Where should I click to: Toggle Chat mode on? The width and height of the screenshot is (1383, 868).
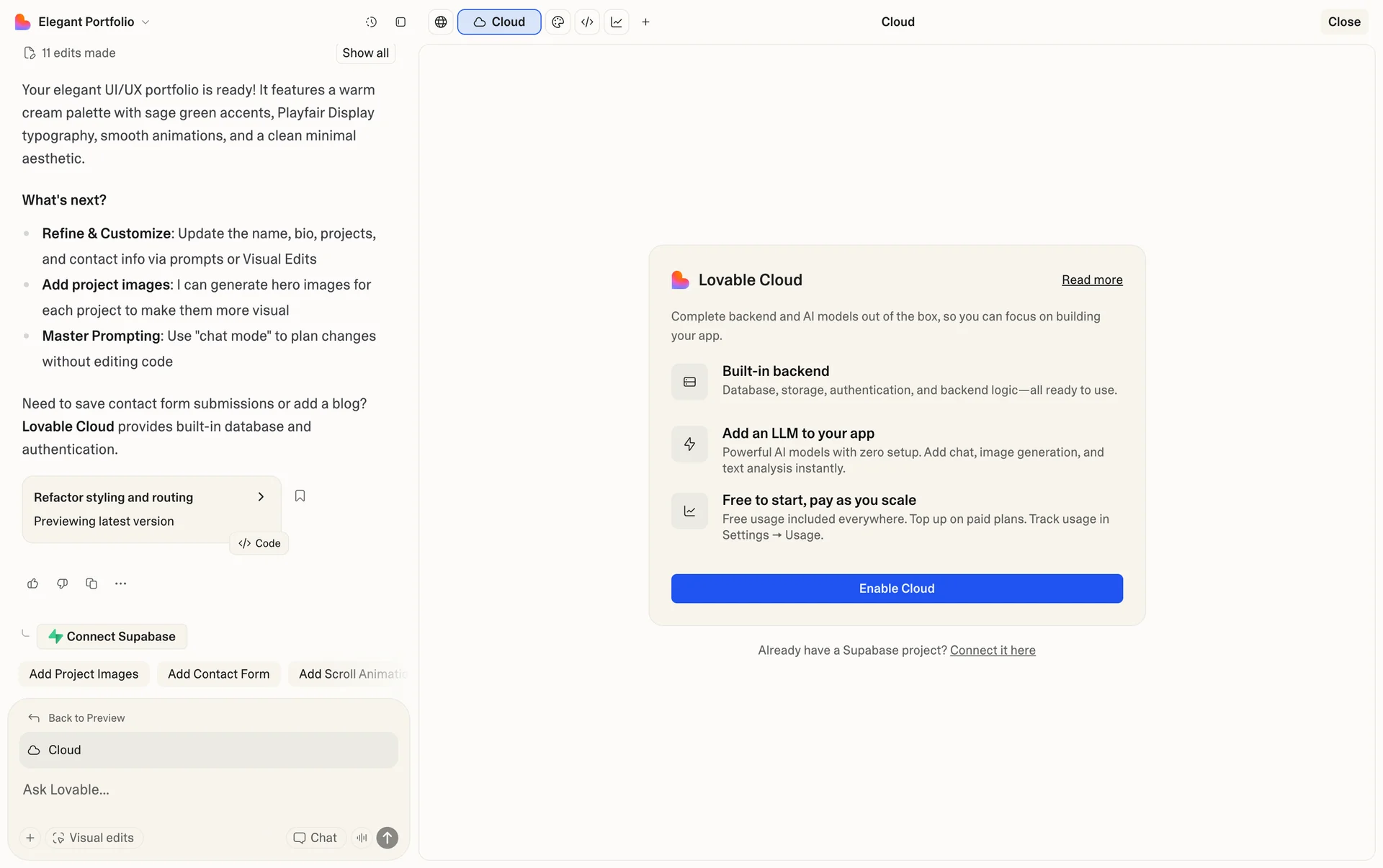click(x=315, y=838)
